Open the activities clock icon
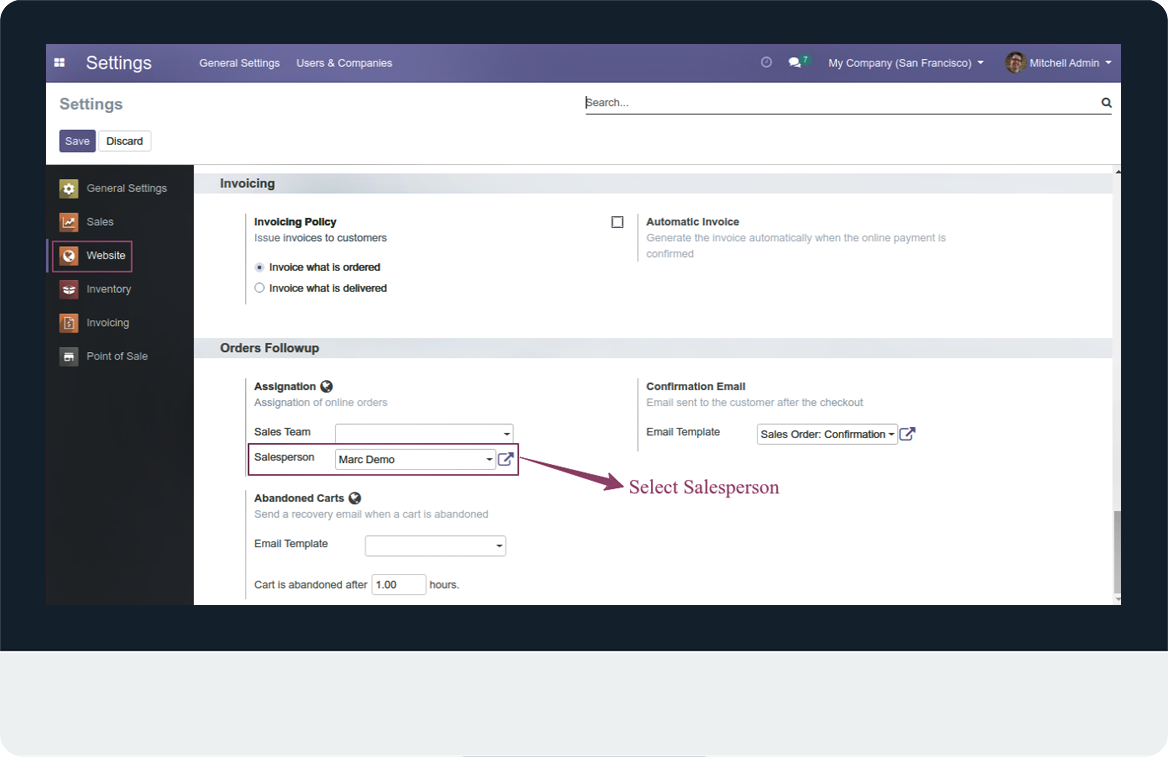The height and width of the screenshot is (757, 1168). [766, 63]
